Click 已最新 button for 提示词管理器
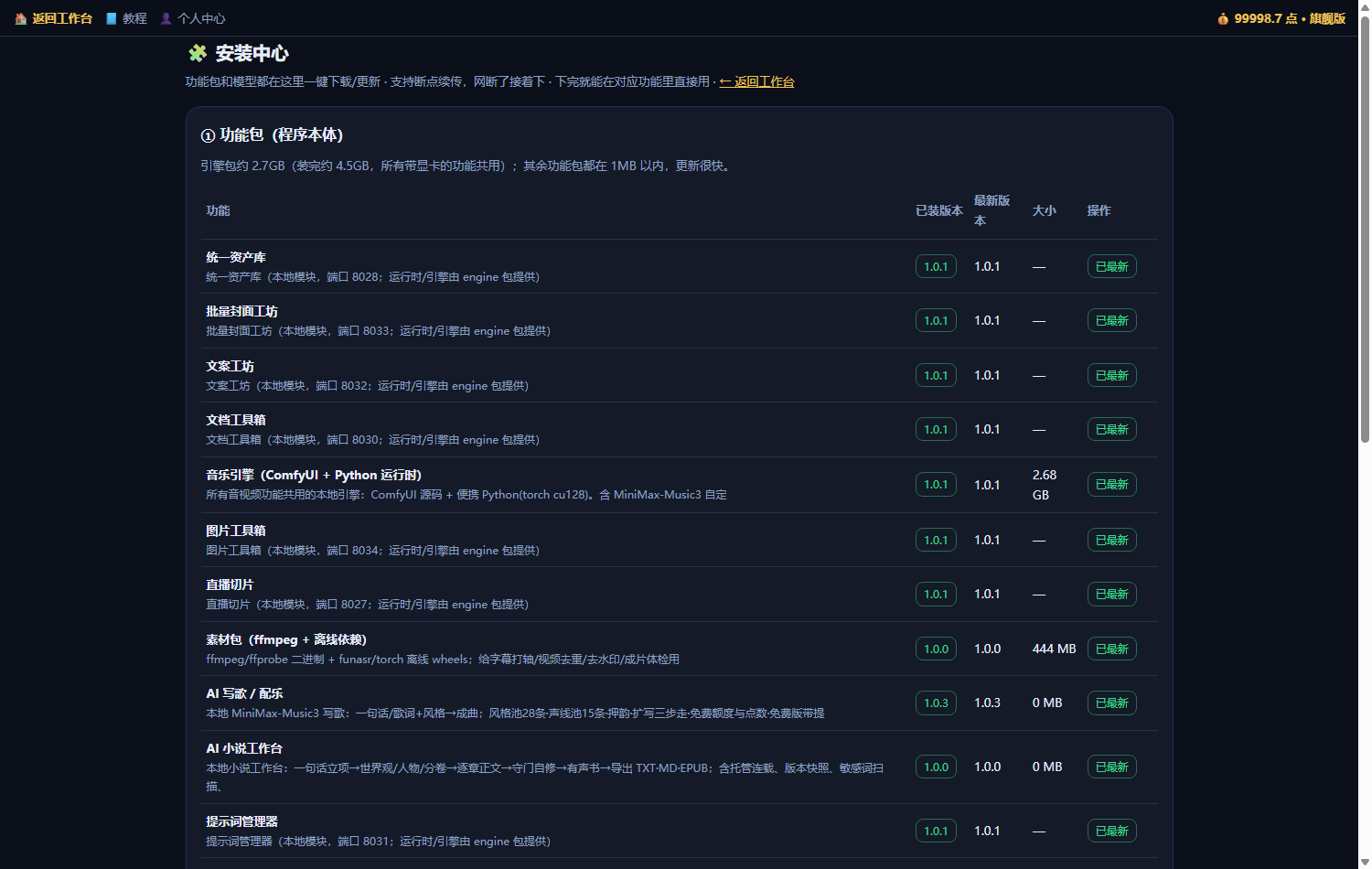The height and width of the screenshot is (869, 1372). click(1112, 831)
